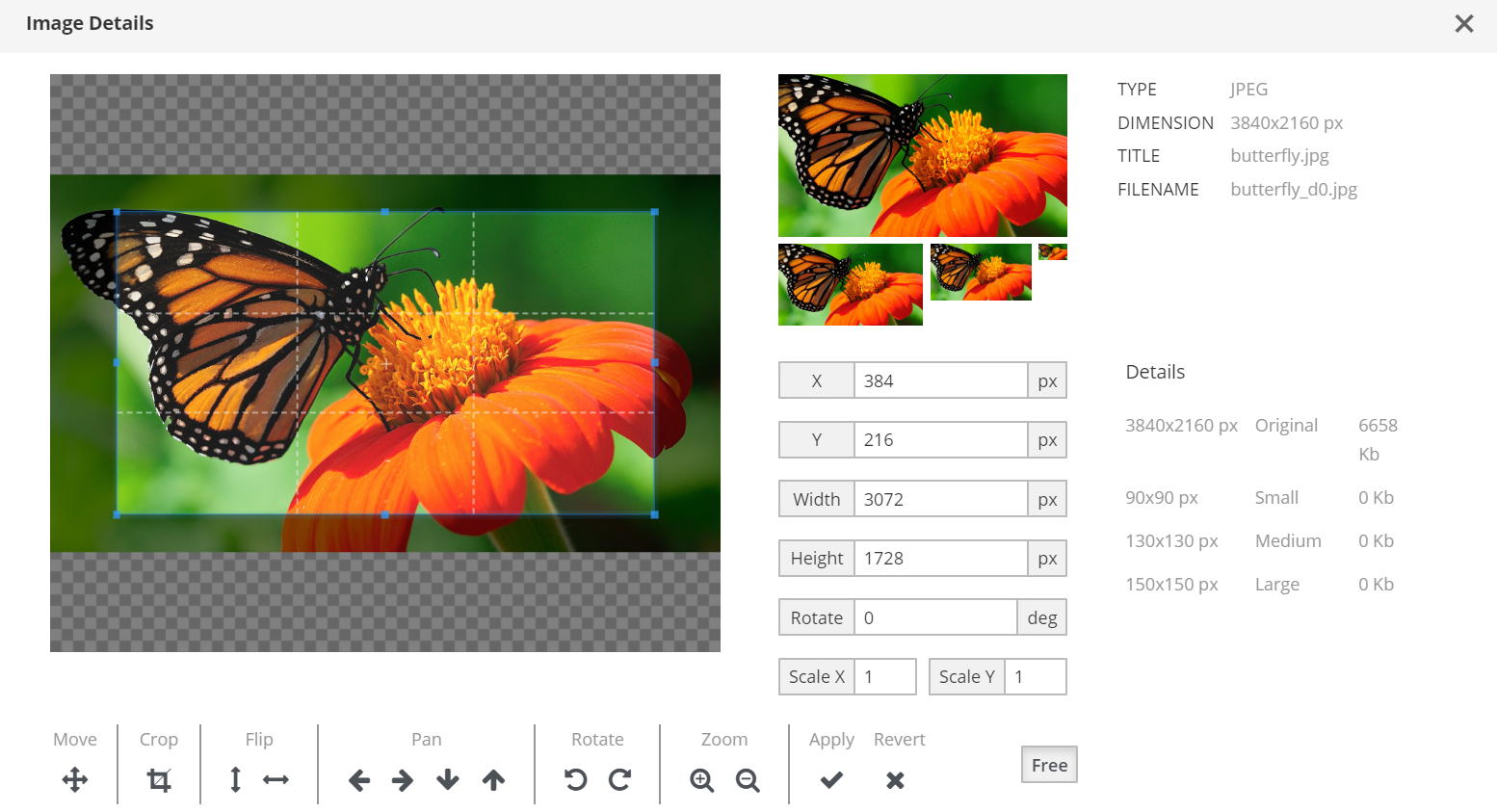1497x812 pixels.
Task: Revert changes with the X icon
Action: (895, 780)
